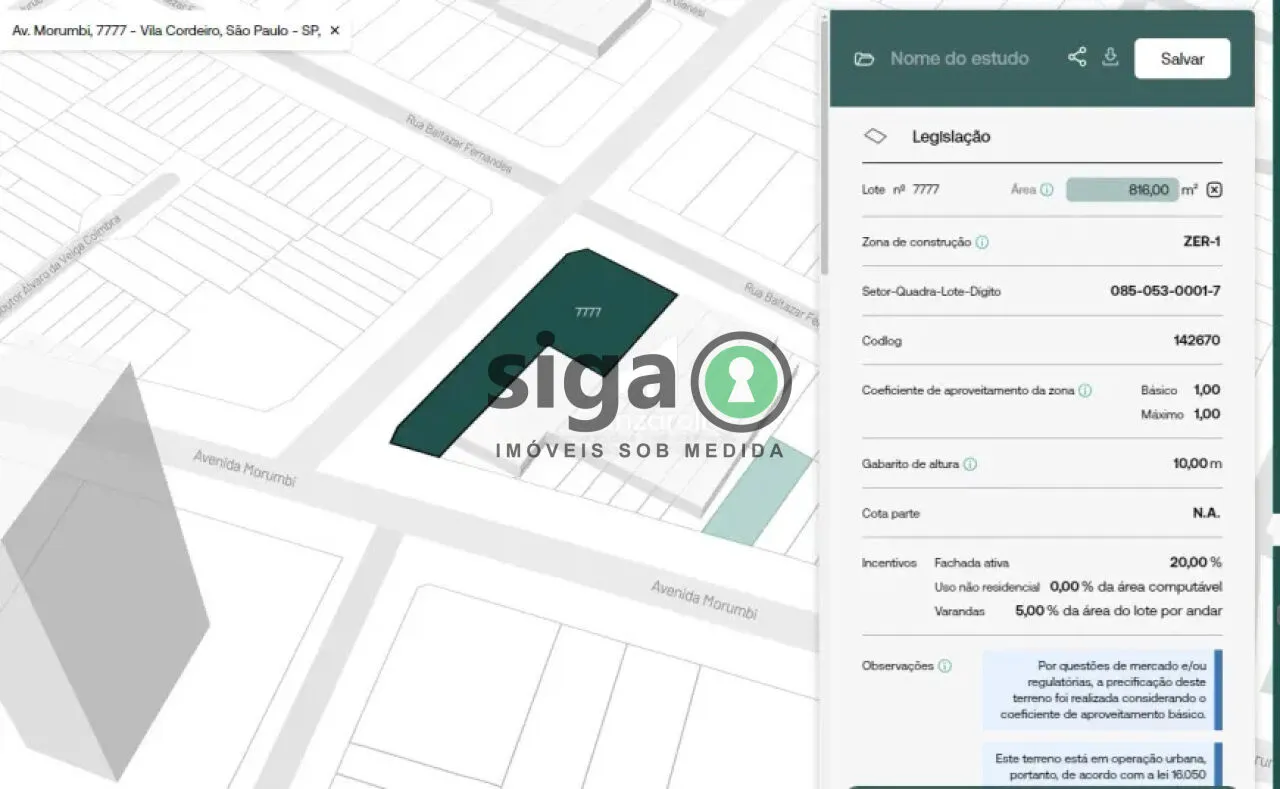Click the Legislação section title
Screen dimensions: 1280x789
click(x=951, y=137)
